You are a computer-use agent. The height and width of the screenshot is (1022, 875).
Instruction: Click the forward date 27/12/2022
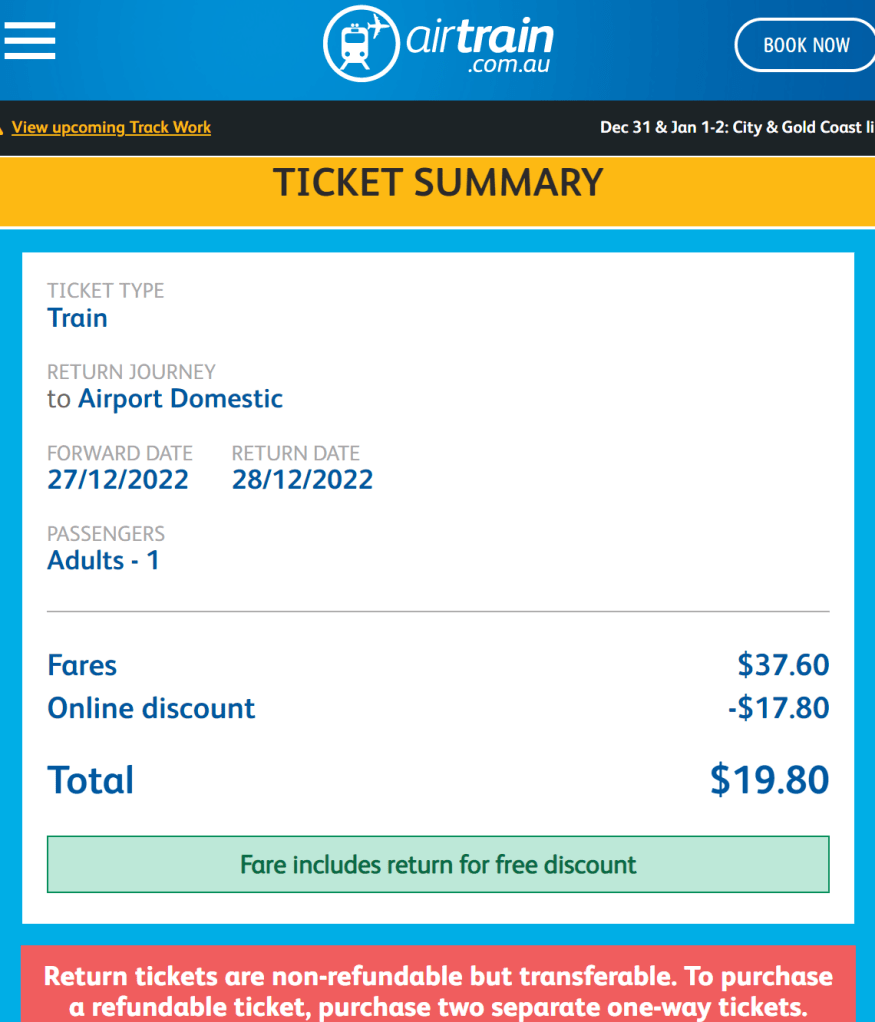click(118, 480)
